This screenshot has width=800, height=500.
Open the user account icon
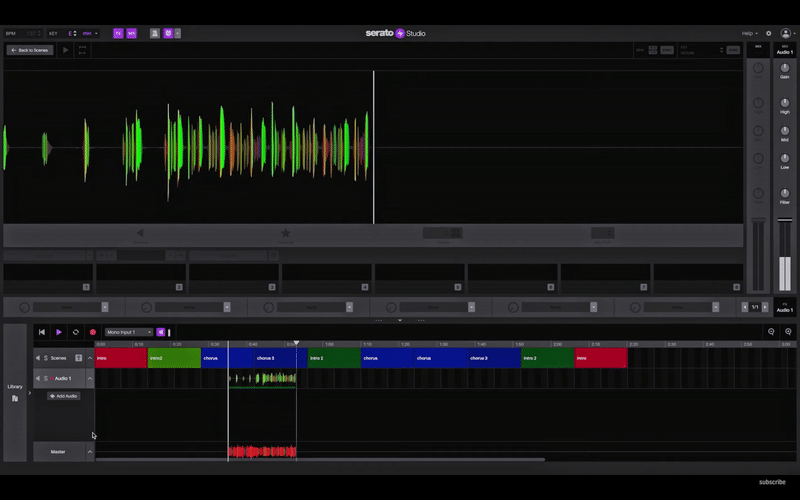[786, 33]
